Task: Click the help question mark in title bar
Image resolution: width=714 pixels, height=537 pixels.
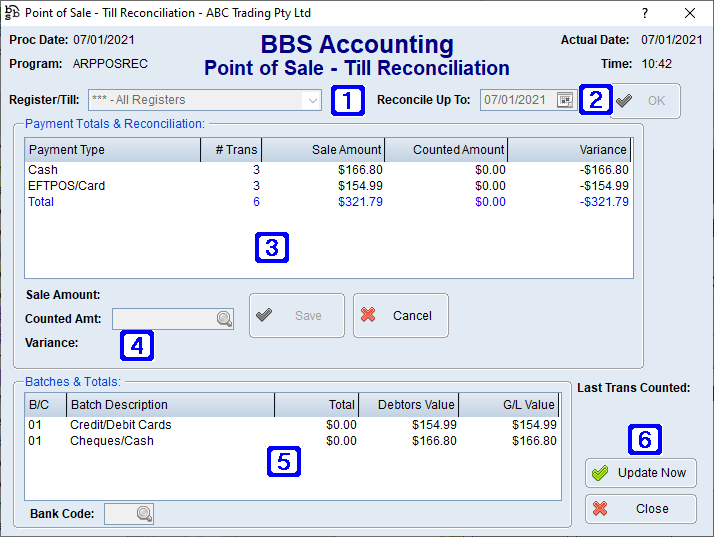Action: coord(644,13)
